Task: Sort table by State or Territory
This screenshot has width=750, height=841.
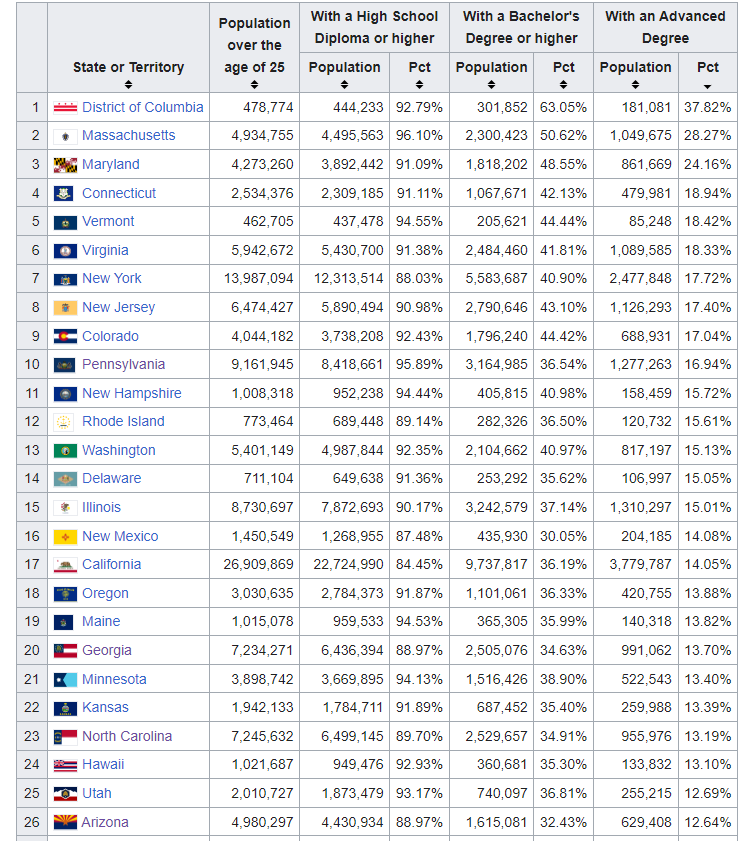Action: 128,85
